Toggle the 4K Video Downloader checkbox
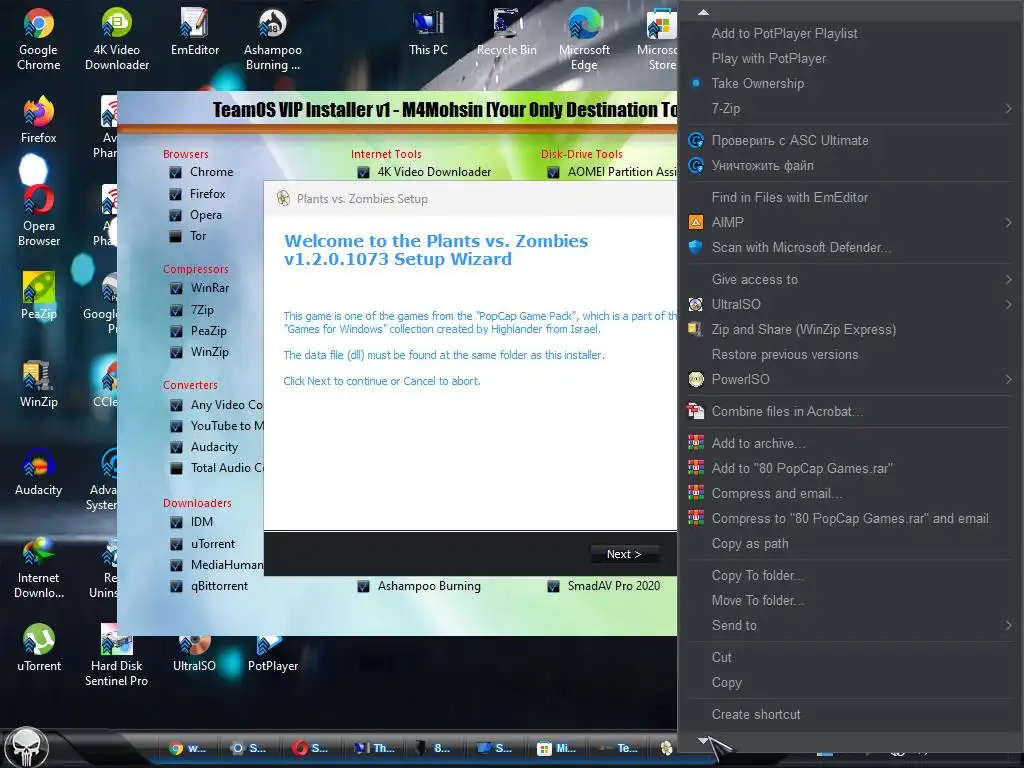 pyautogui.click(x=363, y=172)
